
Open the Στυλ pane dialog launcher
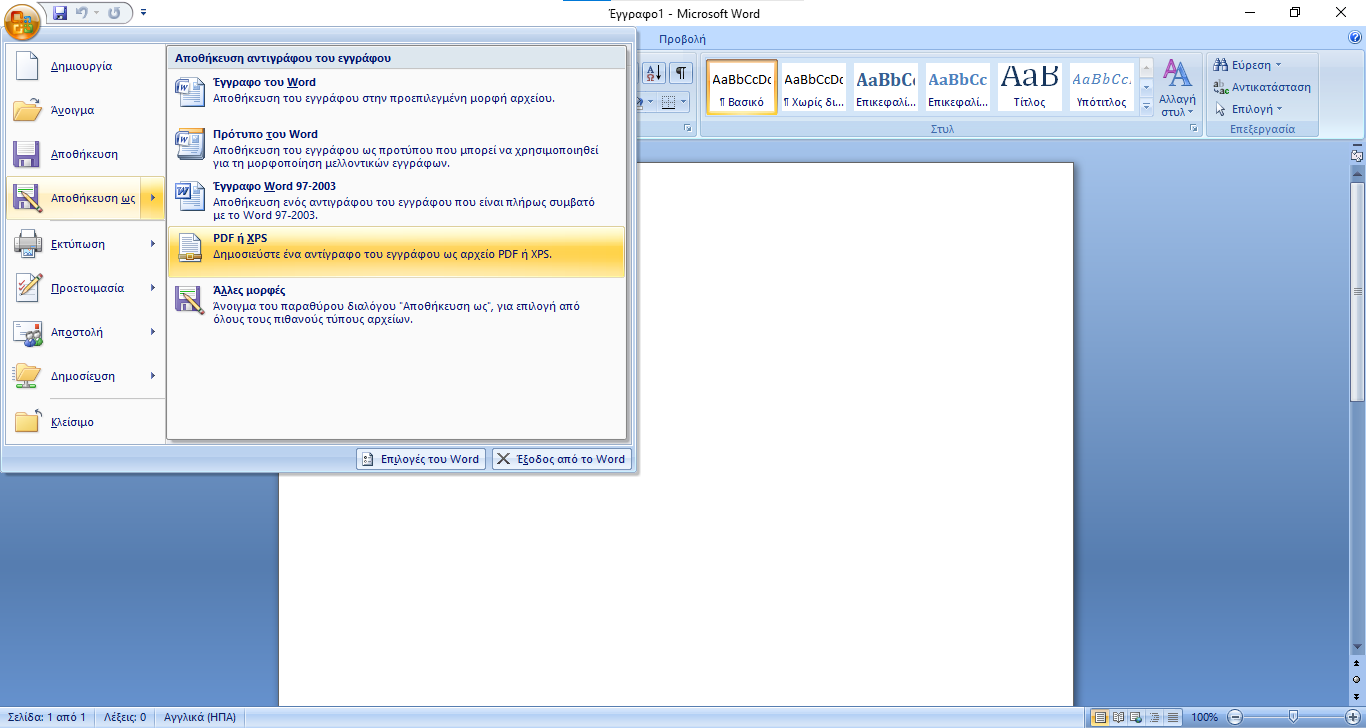(x=1193, y=129)
